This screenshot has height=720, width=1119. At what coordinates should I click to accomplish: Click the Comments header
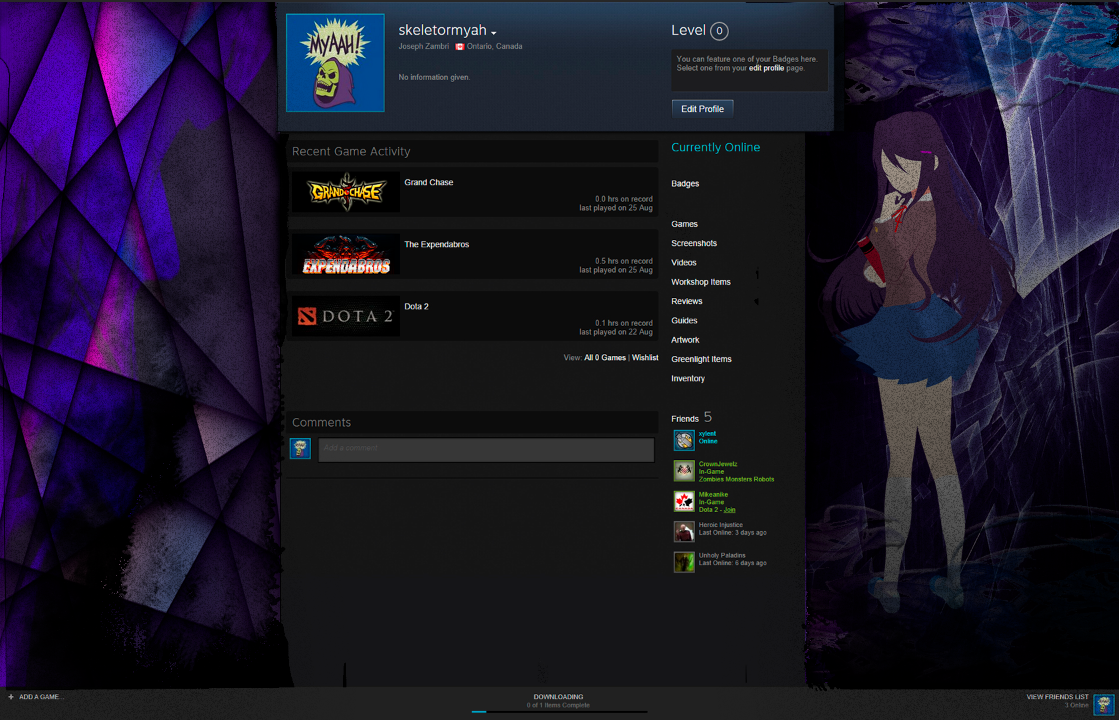321,423
